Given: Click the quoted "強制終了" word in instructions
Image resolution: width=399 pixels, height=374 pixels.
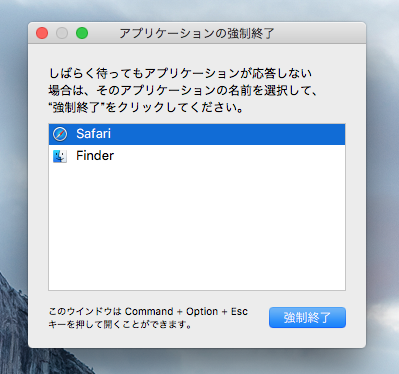Looking at the screenshot, I should click(x=77, y=108).
